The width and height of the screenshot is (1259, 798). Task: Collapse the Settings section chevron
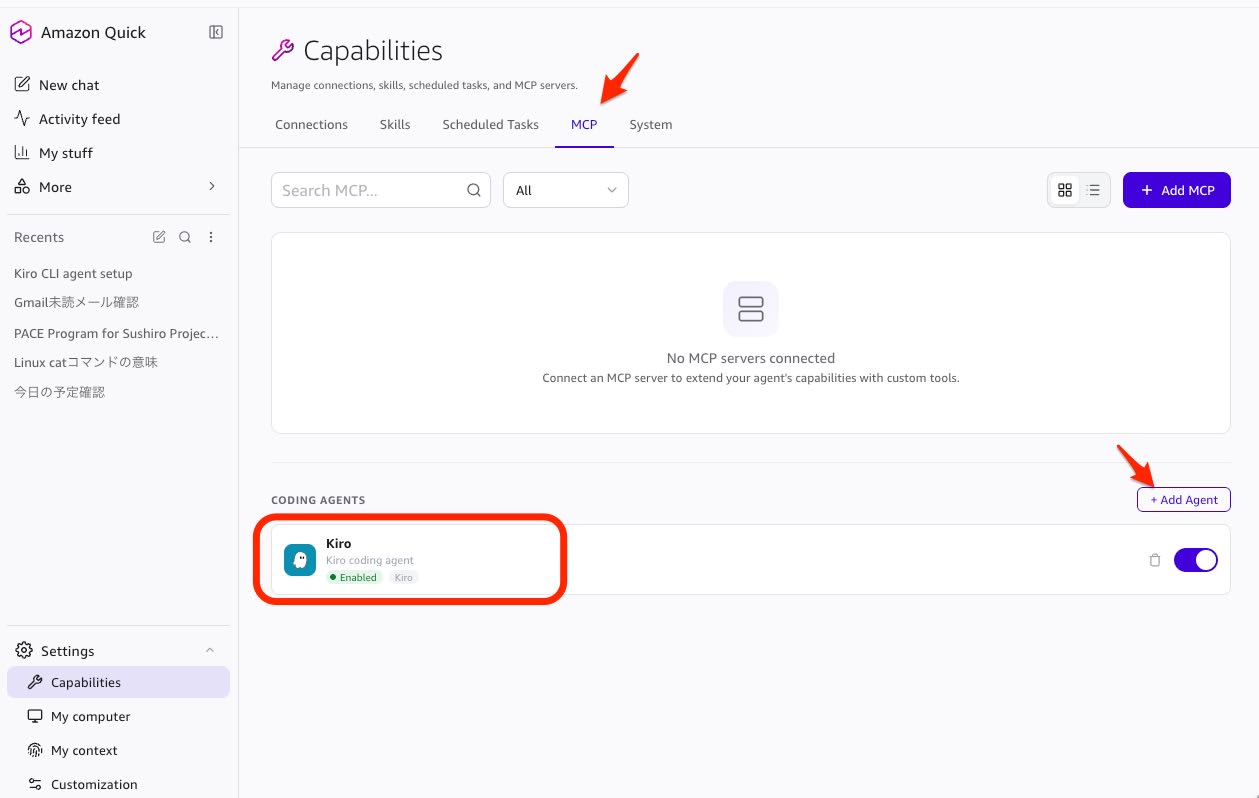210,651
